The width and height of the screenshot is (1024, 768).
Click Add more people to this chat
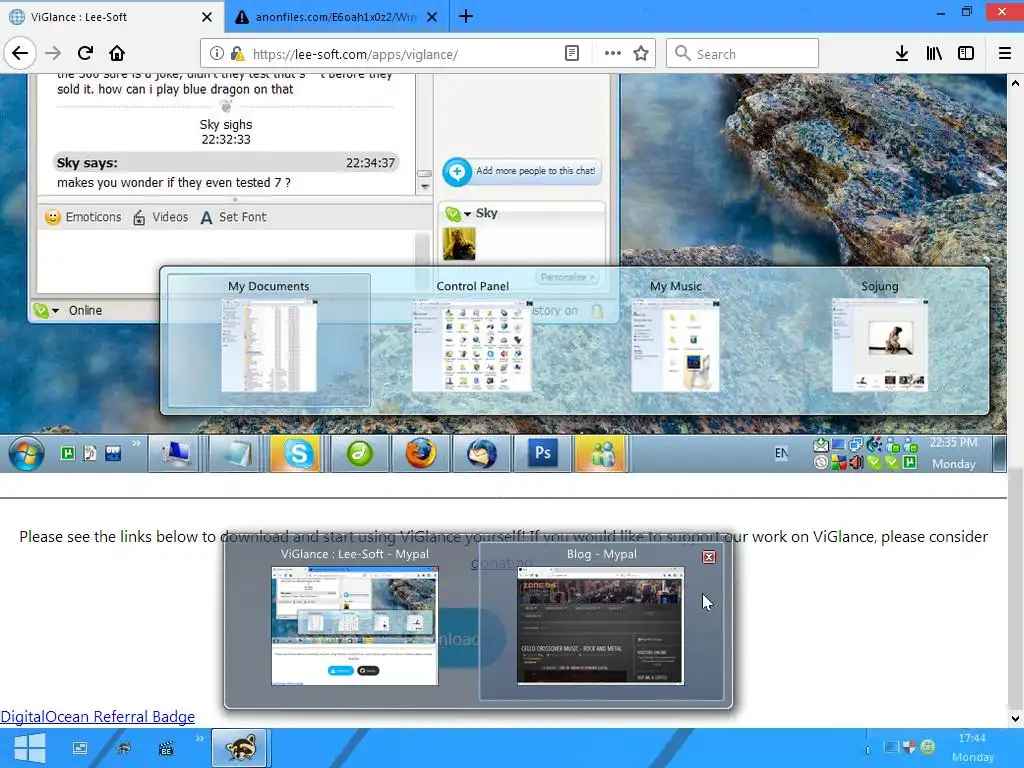[x=522, y=171]
